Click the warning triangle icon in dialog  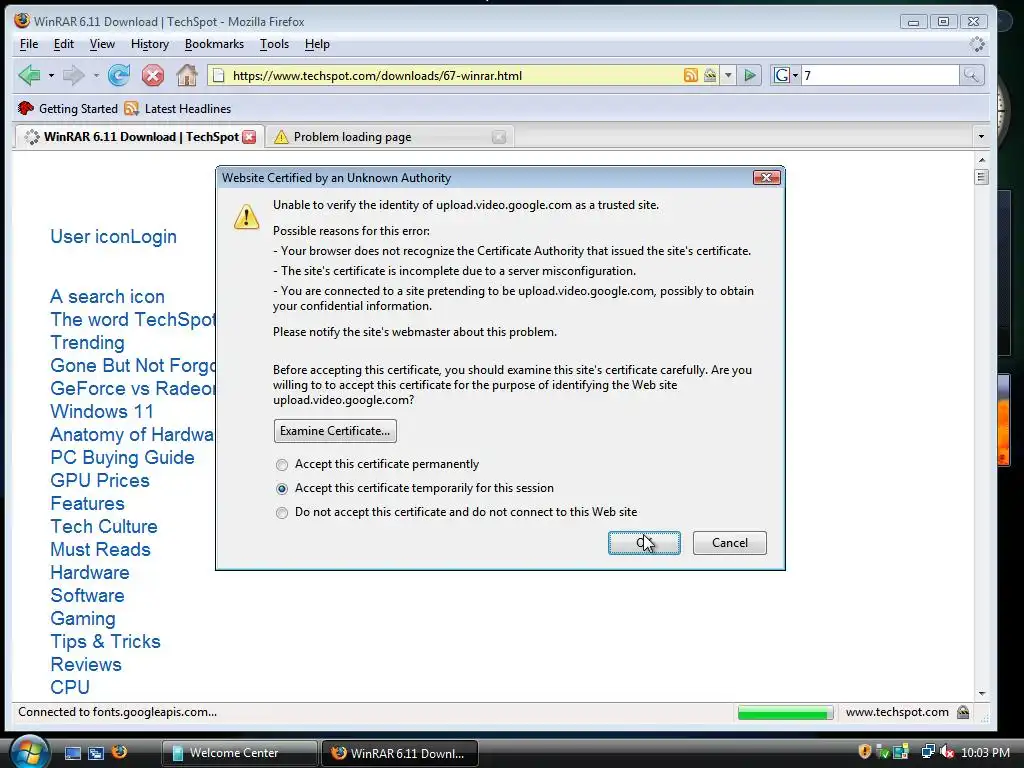coord(246,216)
